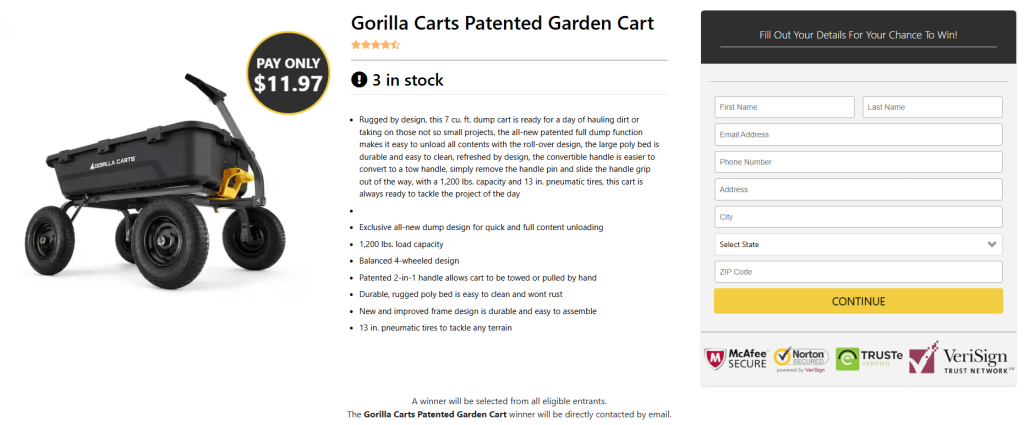Click the Gorilla Carts Patented Garden Cart heading
Image resolution: width=1024 pixels, height=425 pixels.
(502, 23)
